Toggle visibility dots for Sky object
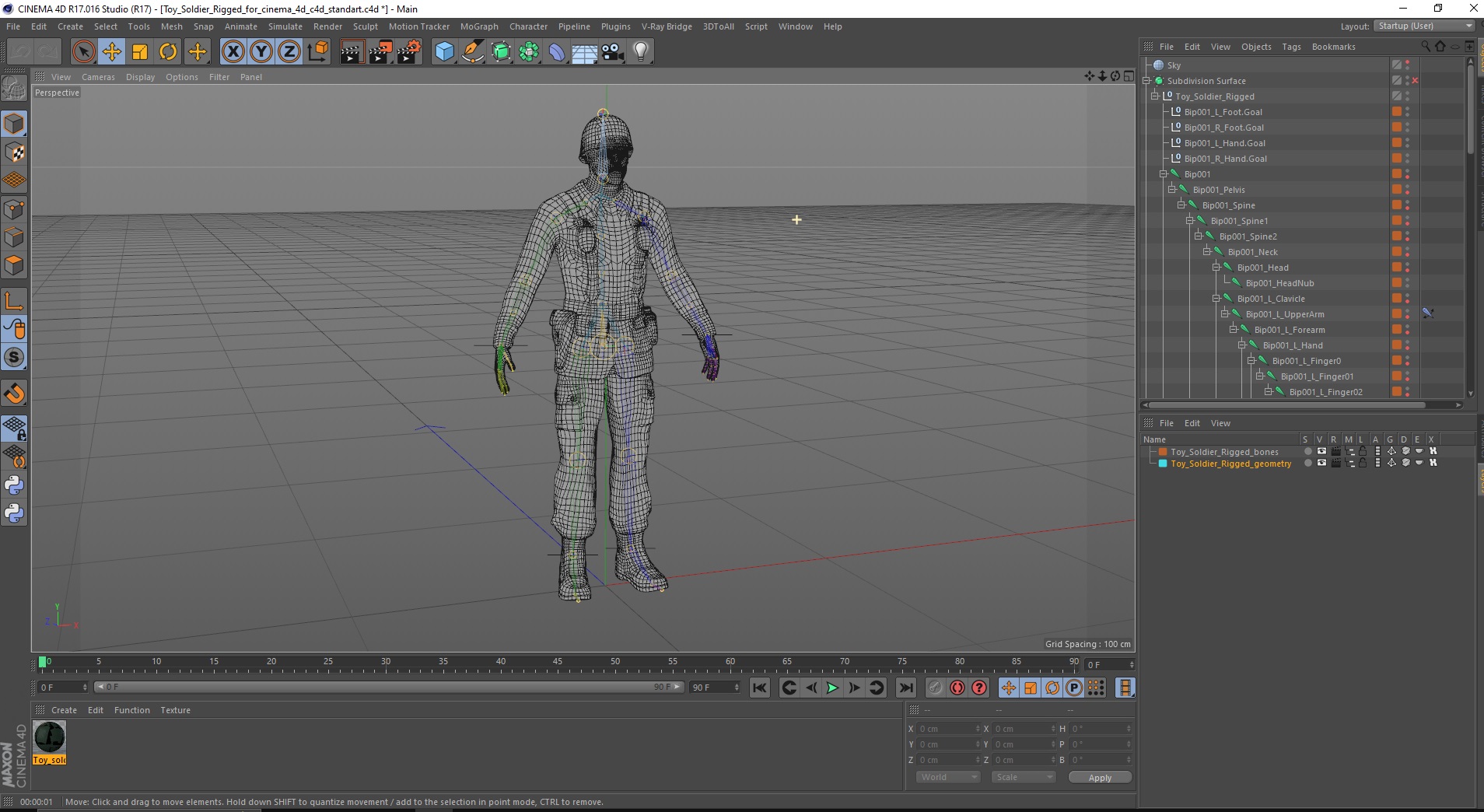Image resolution: width=1484 pixels, height=812 pixels. 1407,65
